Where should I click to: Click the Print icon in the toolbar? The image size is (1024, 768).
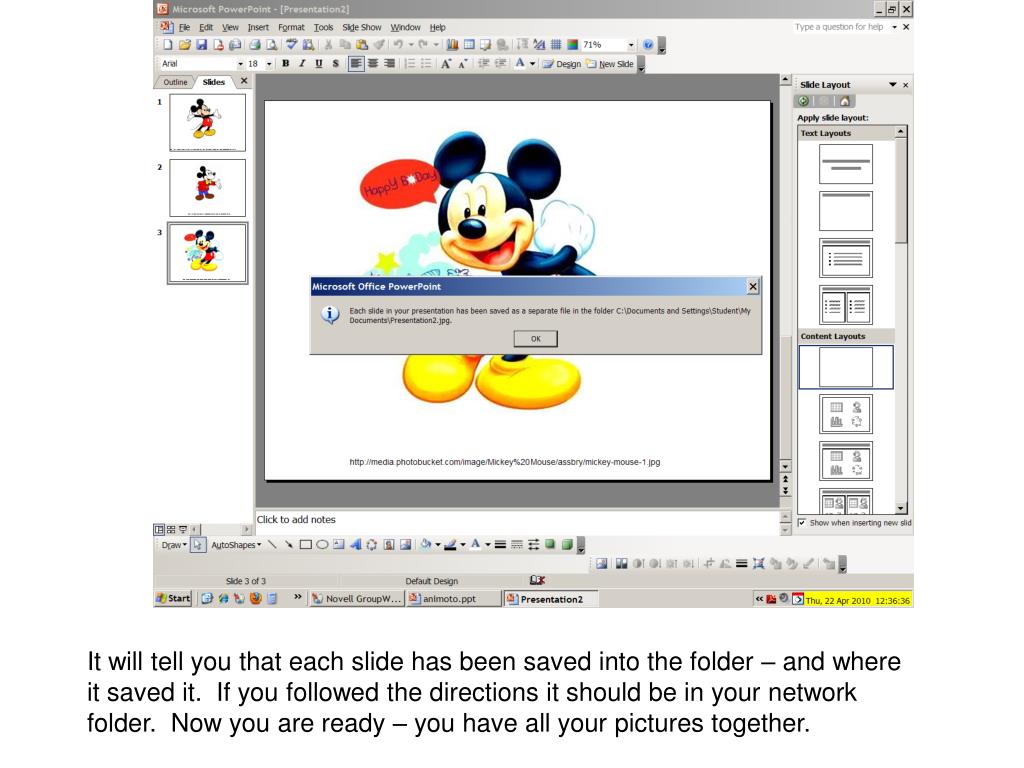tap(255, 45)
